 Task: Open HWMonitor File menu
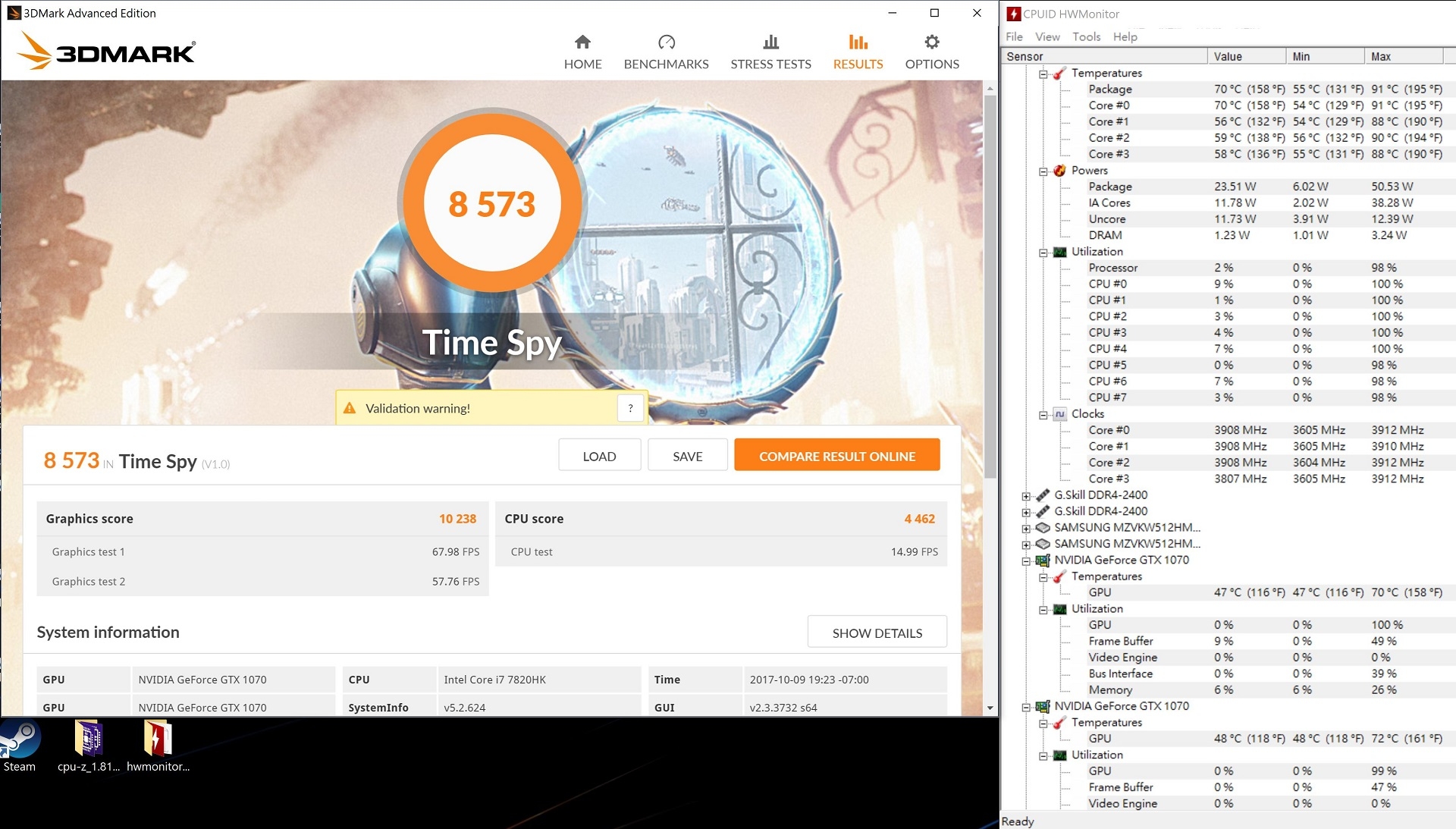click(x=1014, y=36)
